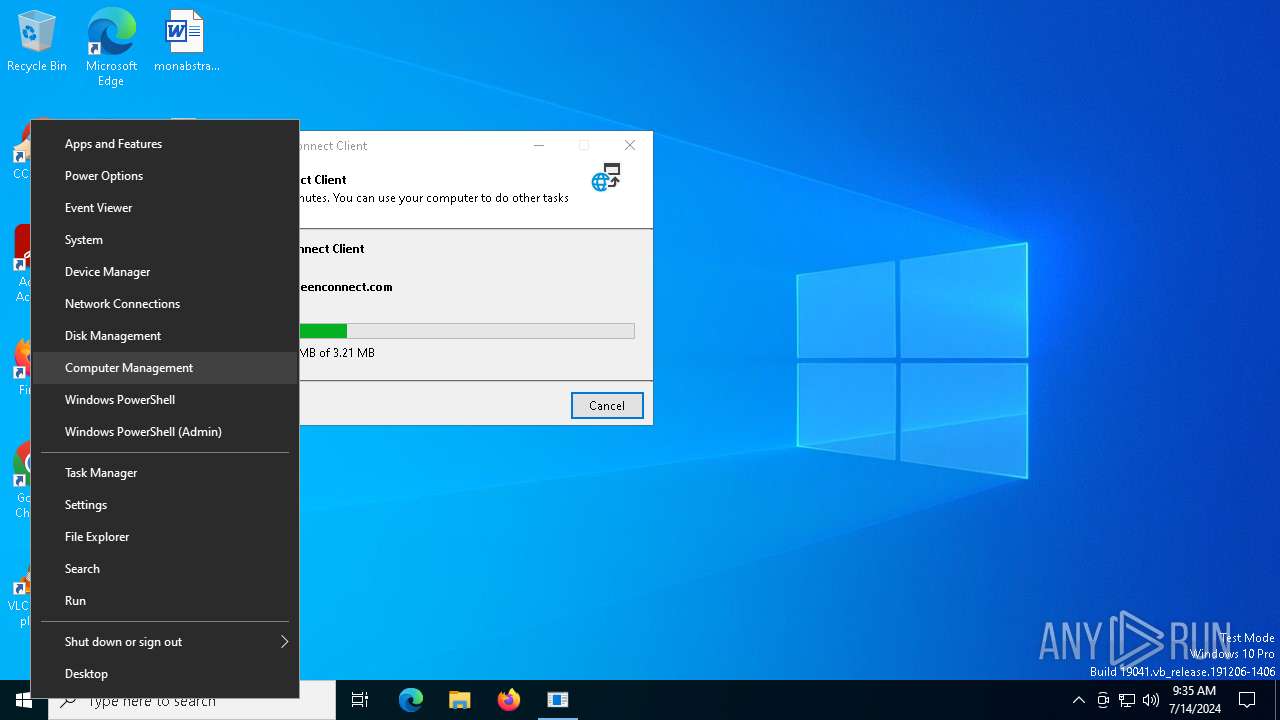This screenshot has height=720, width=1280.
Task: Open the clock and date flyout
Action: pyautogui.click(x=1194, y=700)
